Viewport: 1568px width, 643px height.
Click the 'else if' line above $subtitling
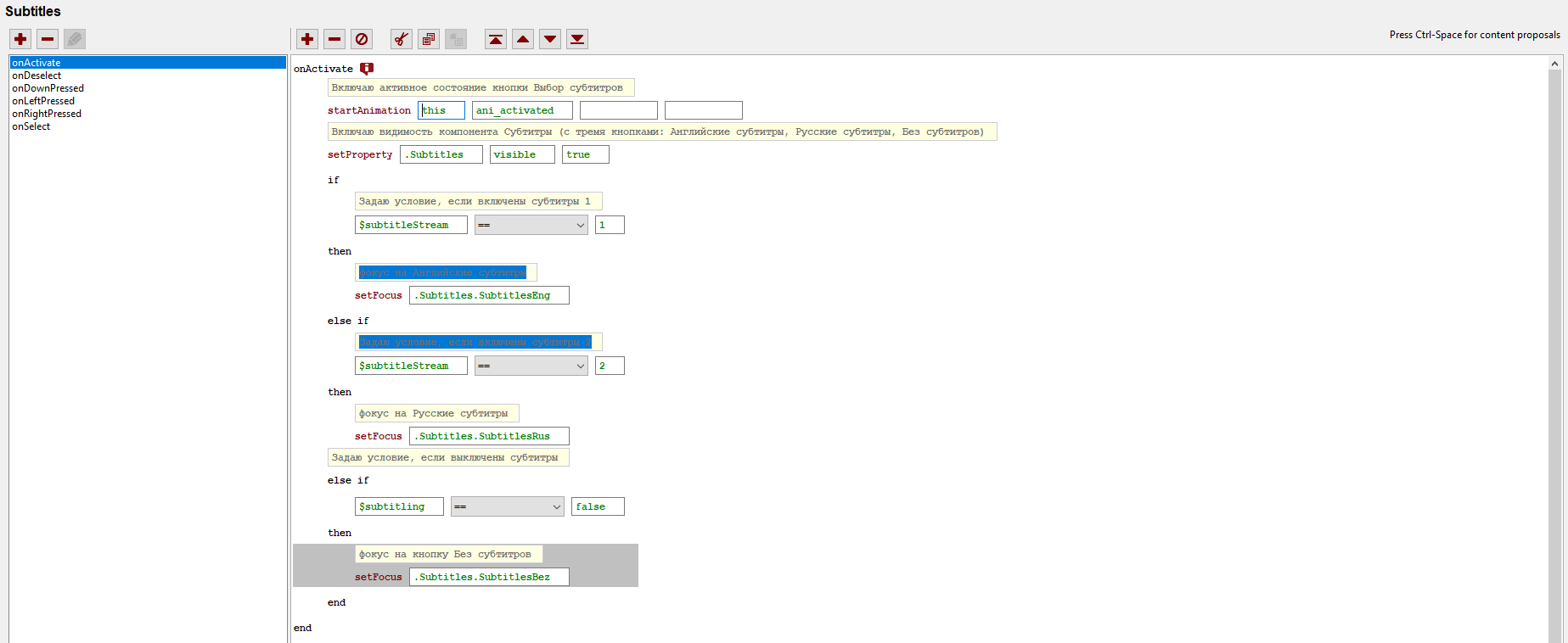(348, 480)
